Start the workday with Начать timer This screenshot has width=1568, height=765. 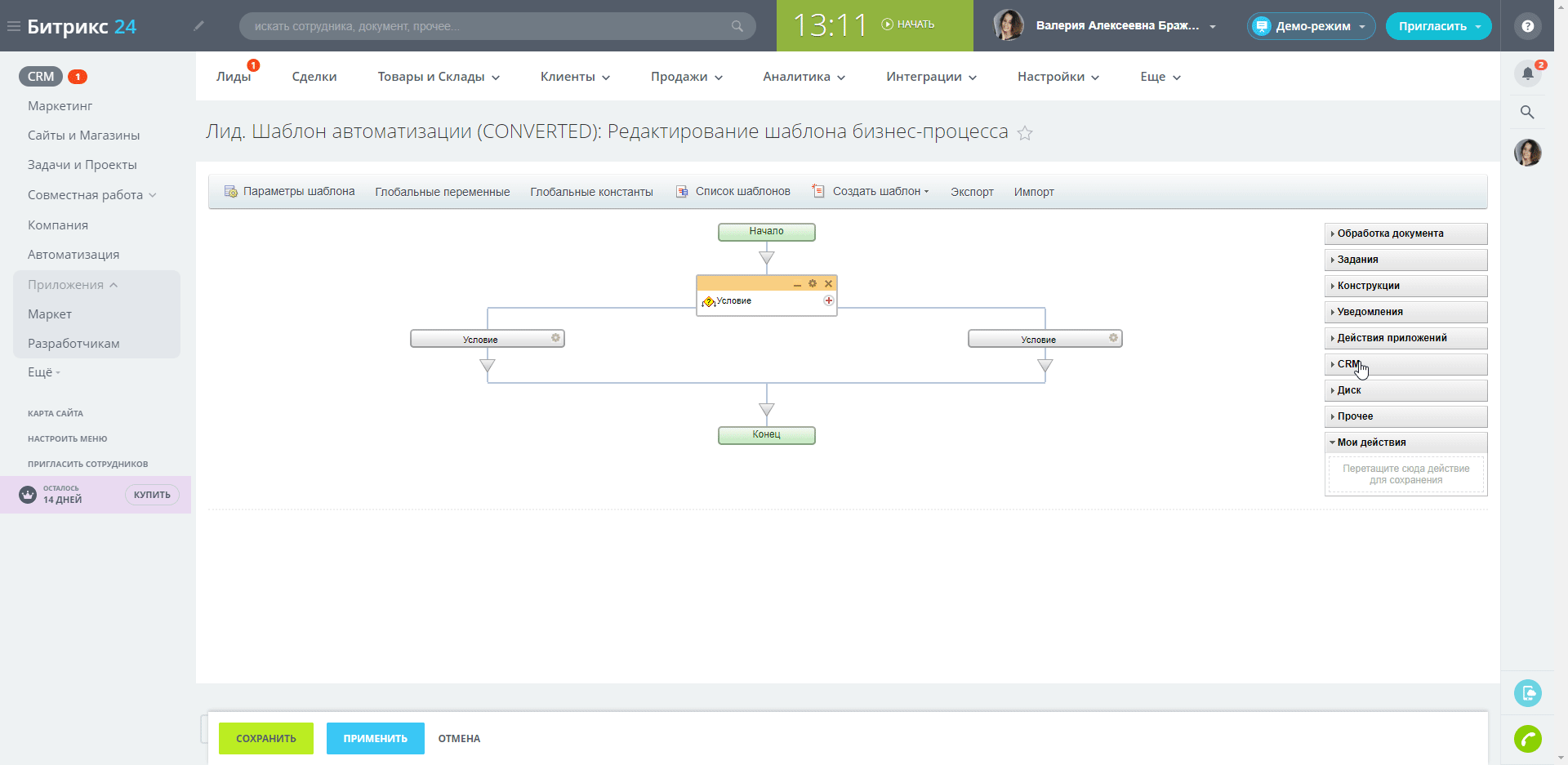click(907, 24)
